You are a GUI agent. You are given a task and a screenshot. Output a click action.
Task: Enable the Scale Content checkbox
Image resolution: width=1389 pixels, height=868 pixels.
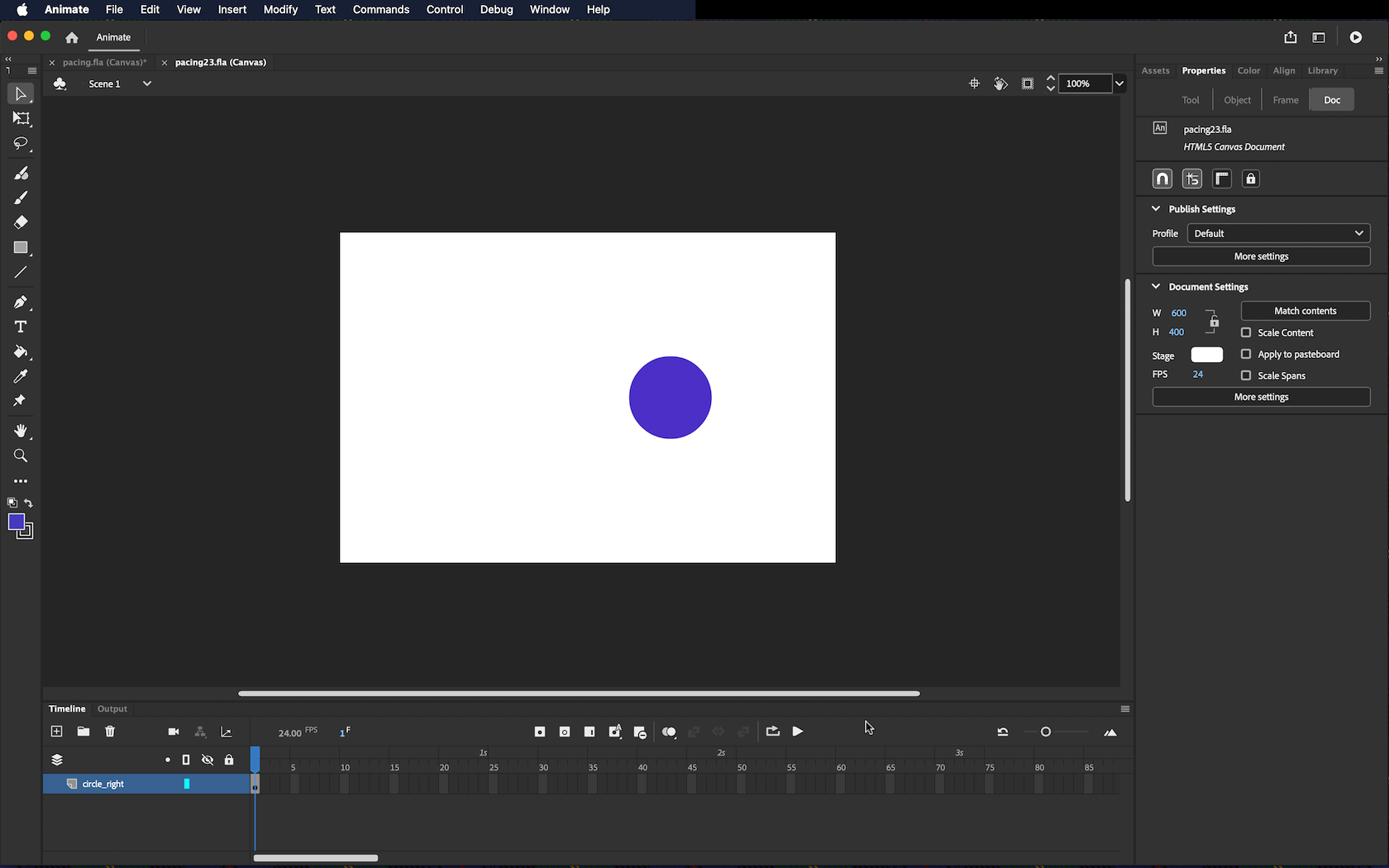[1246, 332]
